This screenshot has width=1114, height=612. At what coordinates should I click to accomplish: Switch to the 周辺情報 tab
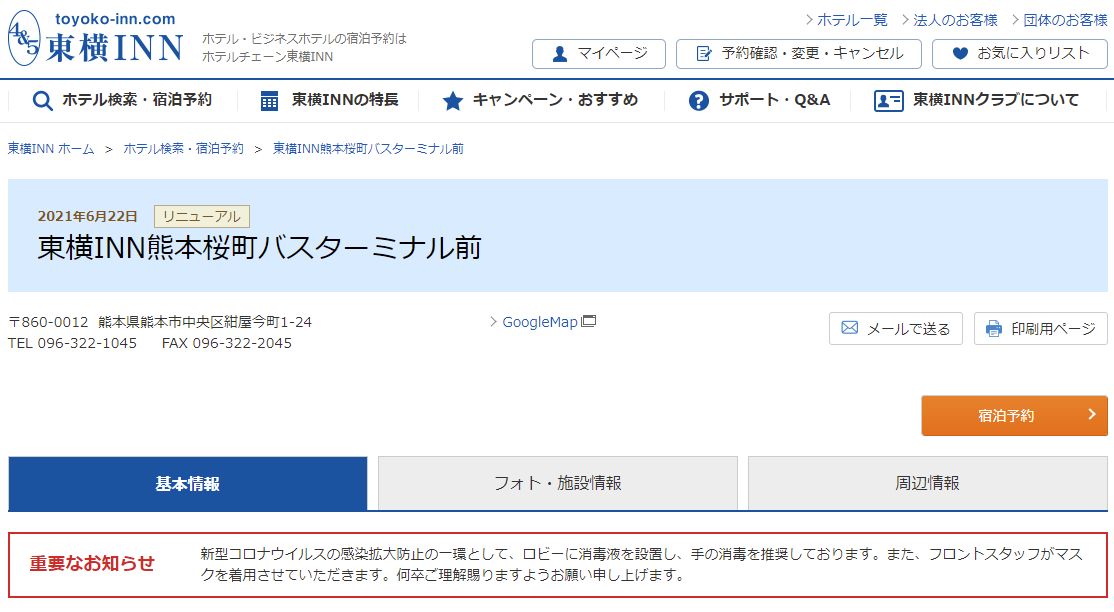(928, 483)
